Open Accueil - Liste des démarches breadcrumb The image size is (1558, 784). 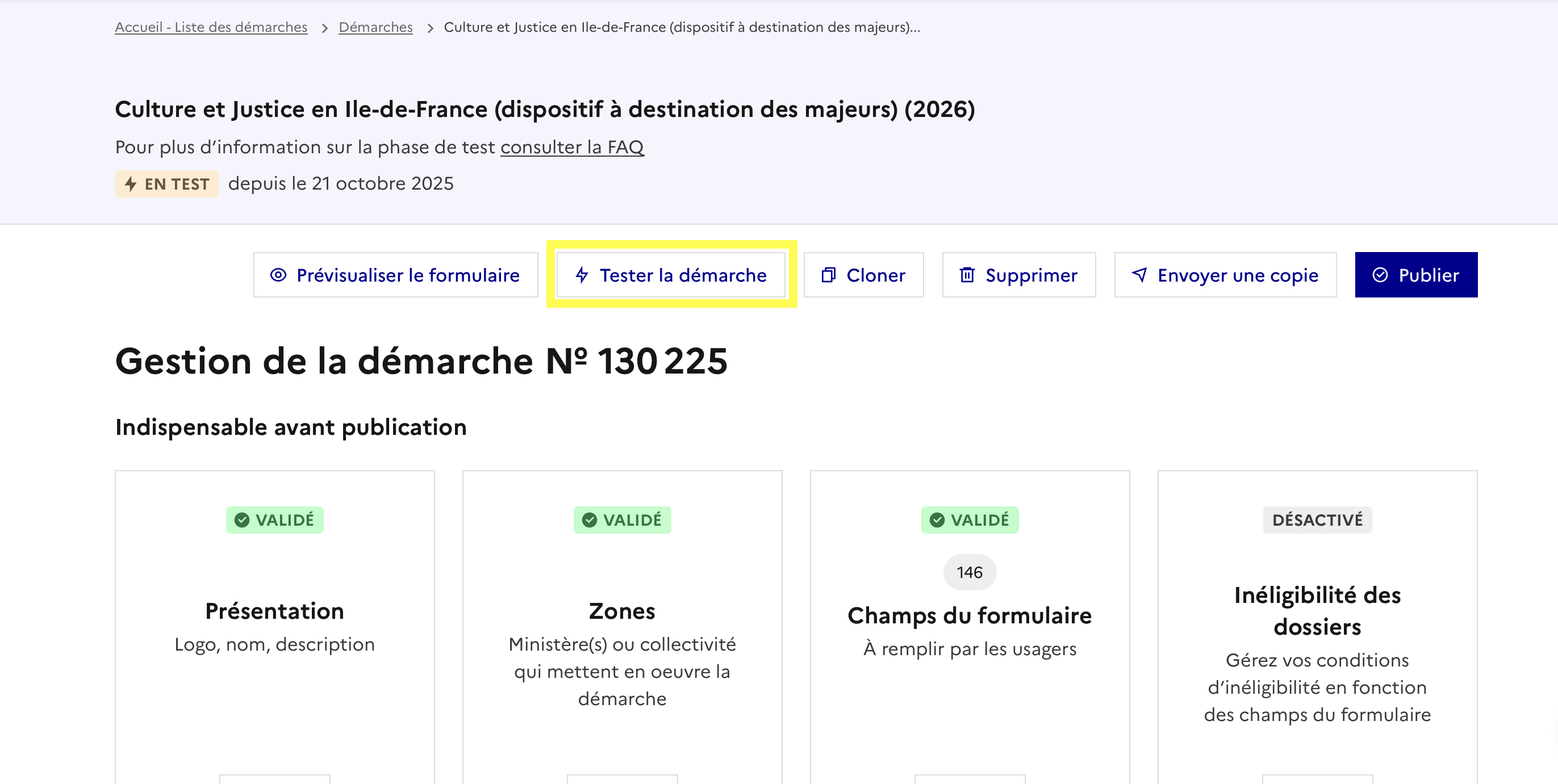pos(211,27)
